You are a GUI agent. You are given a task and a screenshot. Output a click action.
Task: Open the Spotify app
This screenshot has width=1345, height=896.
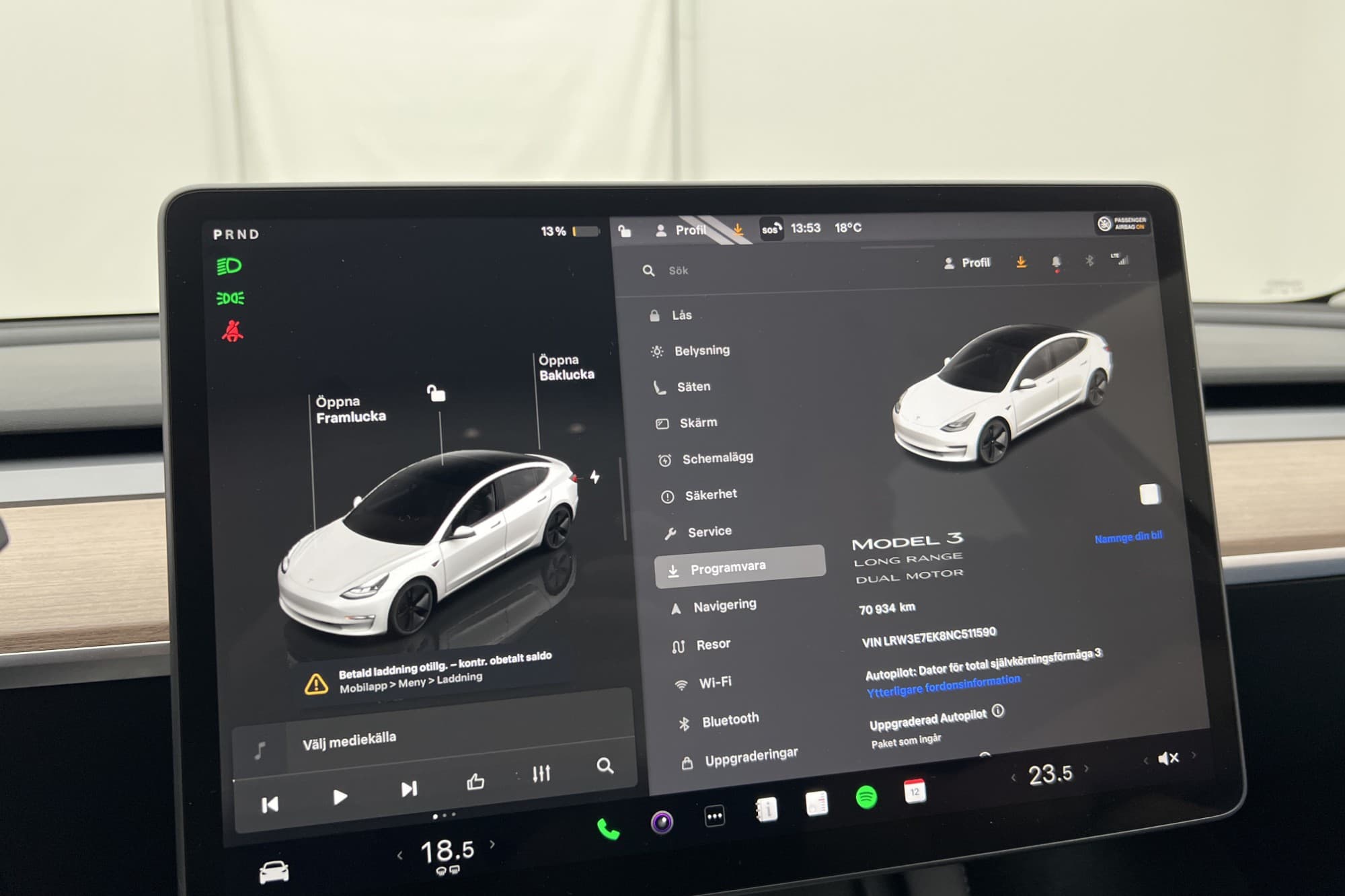pos(866,797)
